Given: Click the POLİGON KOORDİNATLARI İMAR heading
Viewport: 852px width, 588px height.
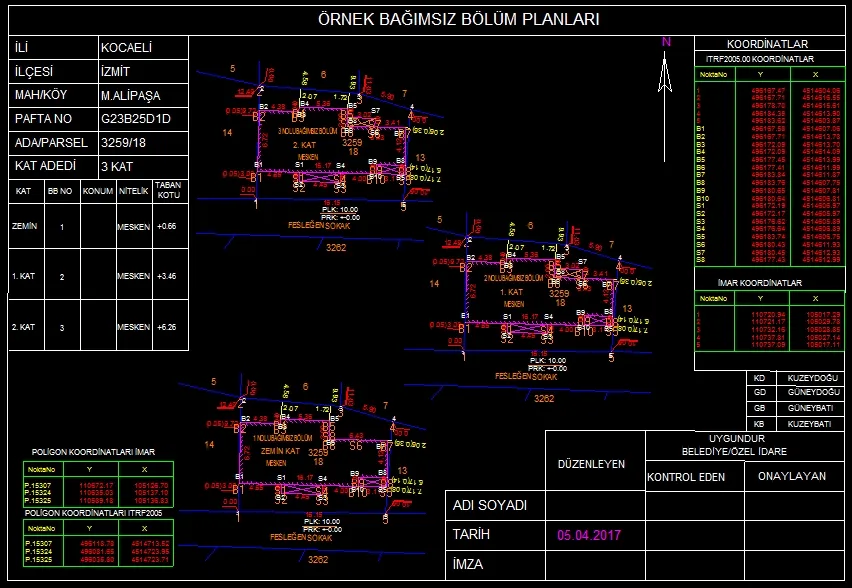Looking at the screenshot, I should (x=93, y=452).
